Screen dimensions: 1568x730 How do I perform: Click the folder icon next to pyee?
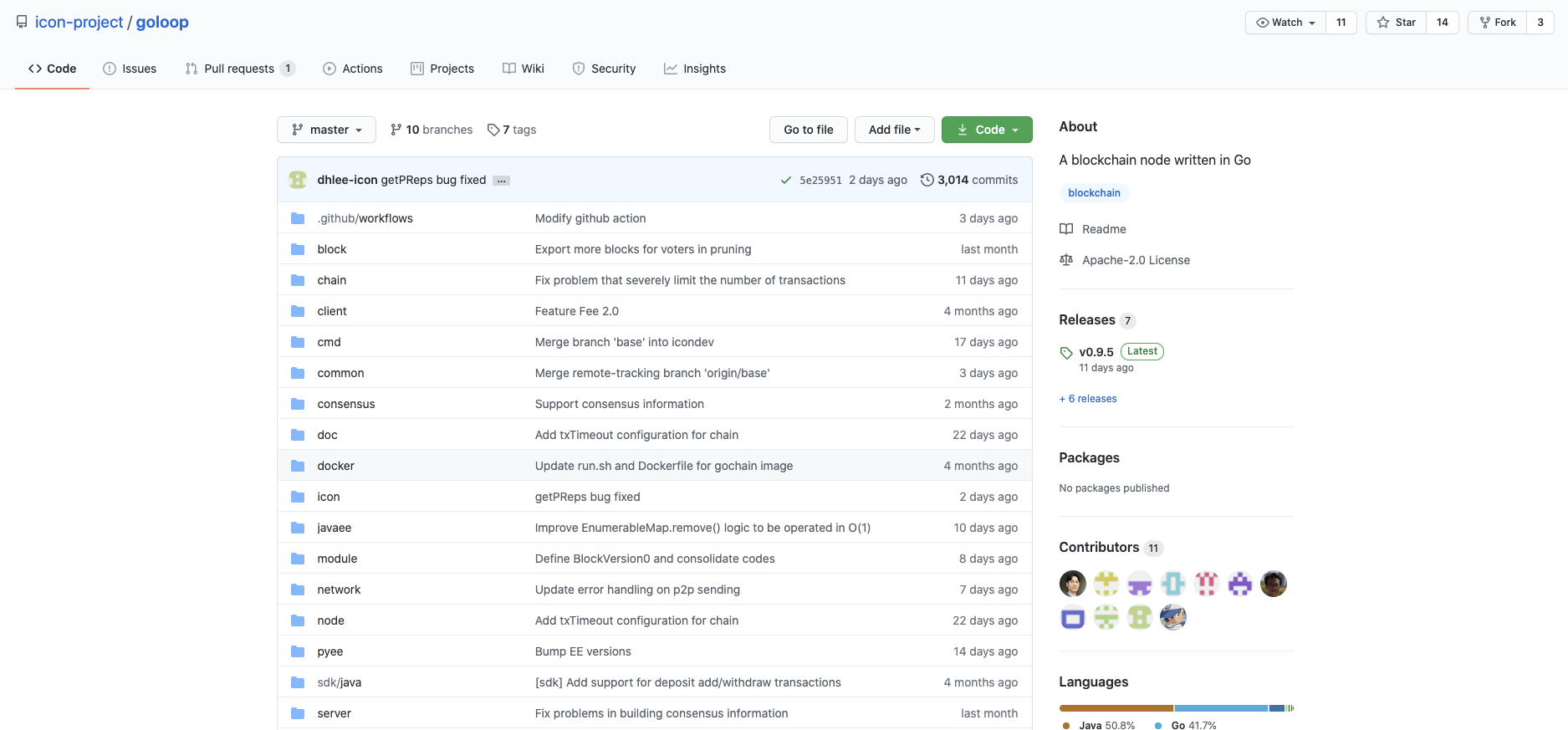coord(298,651)
